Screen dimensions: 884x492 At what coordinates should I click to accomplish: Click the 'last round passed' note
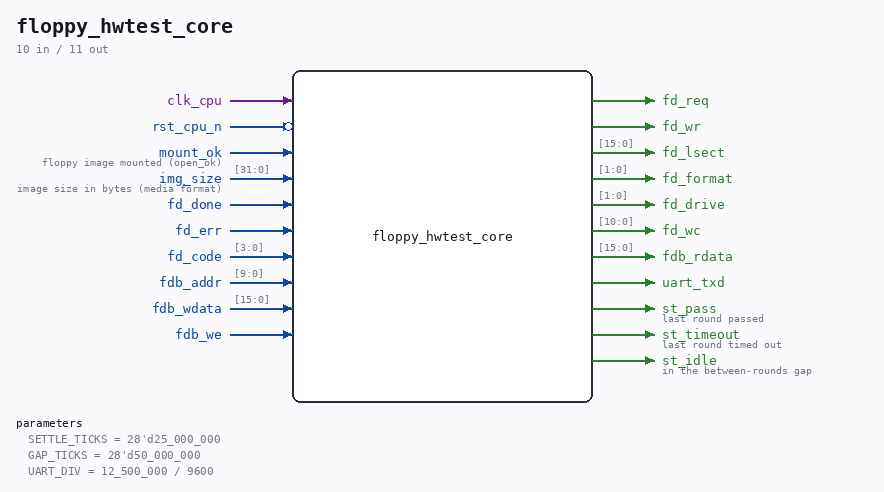(713, 319)
